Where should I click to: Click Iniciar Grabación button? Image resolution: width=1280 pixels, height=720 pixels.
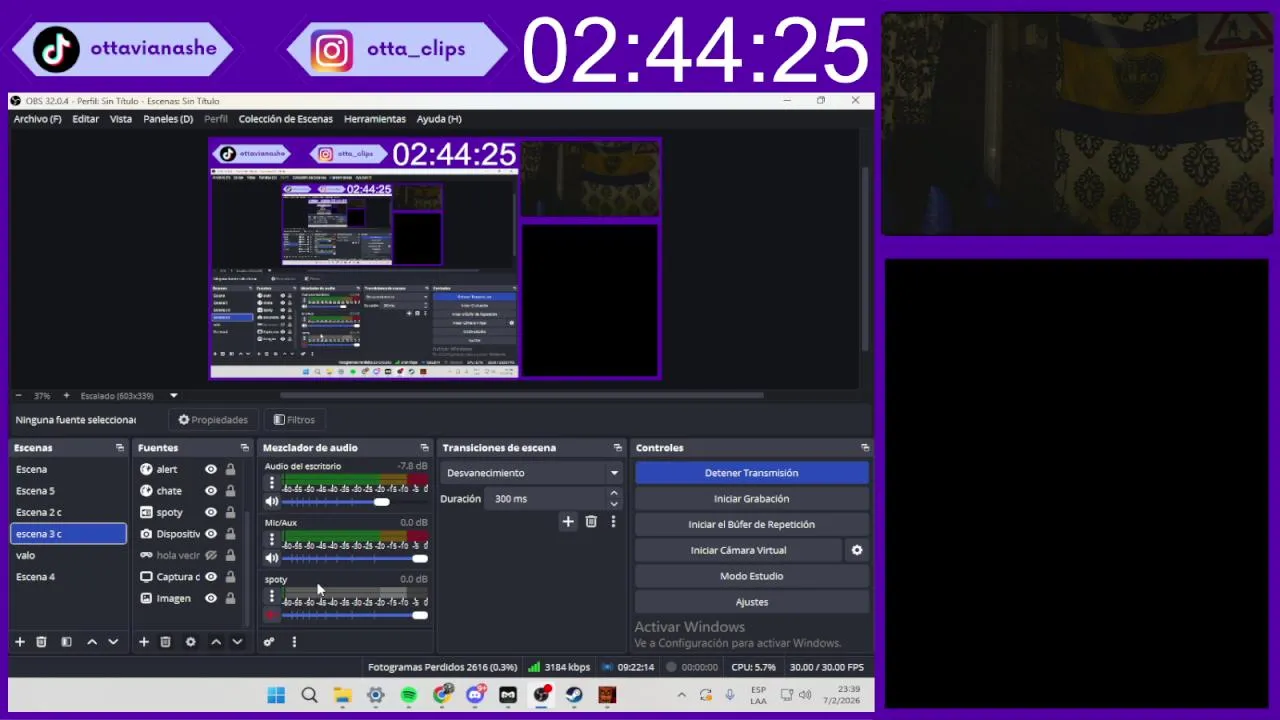point(752,499)
